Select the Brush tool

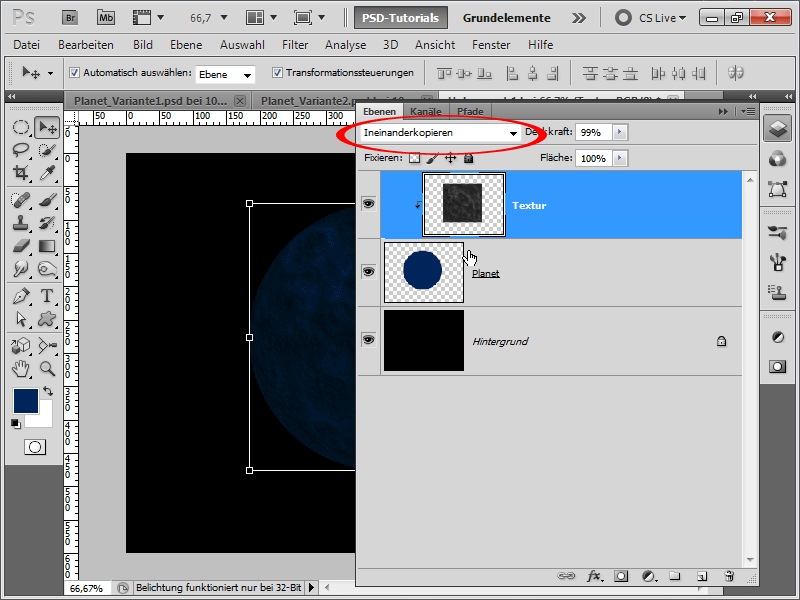point(47,200)
